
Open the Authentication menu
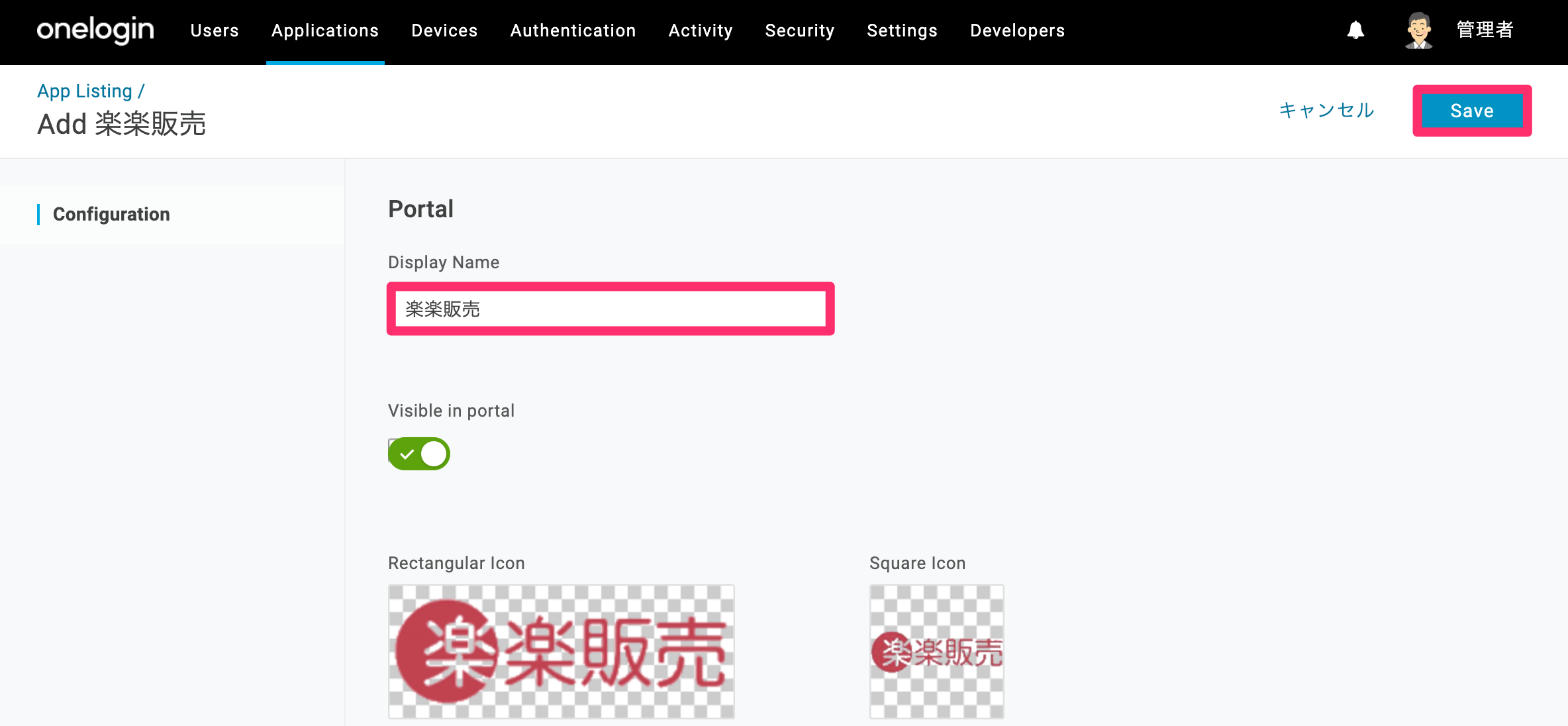click(x=573, y=30)
